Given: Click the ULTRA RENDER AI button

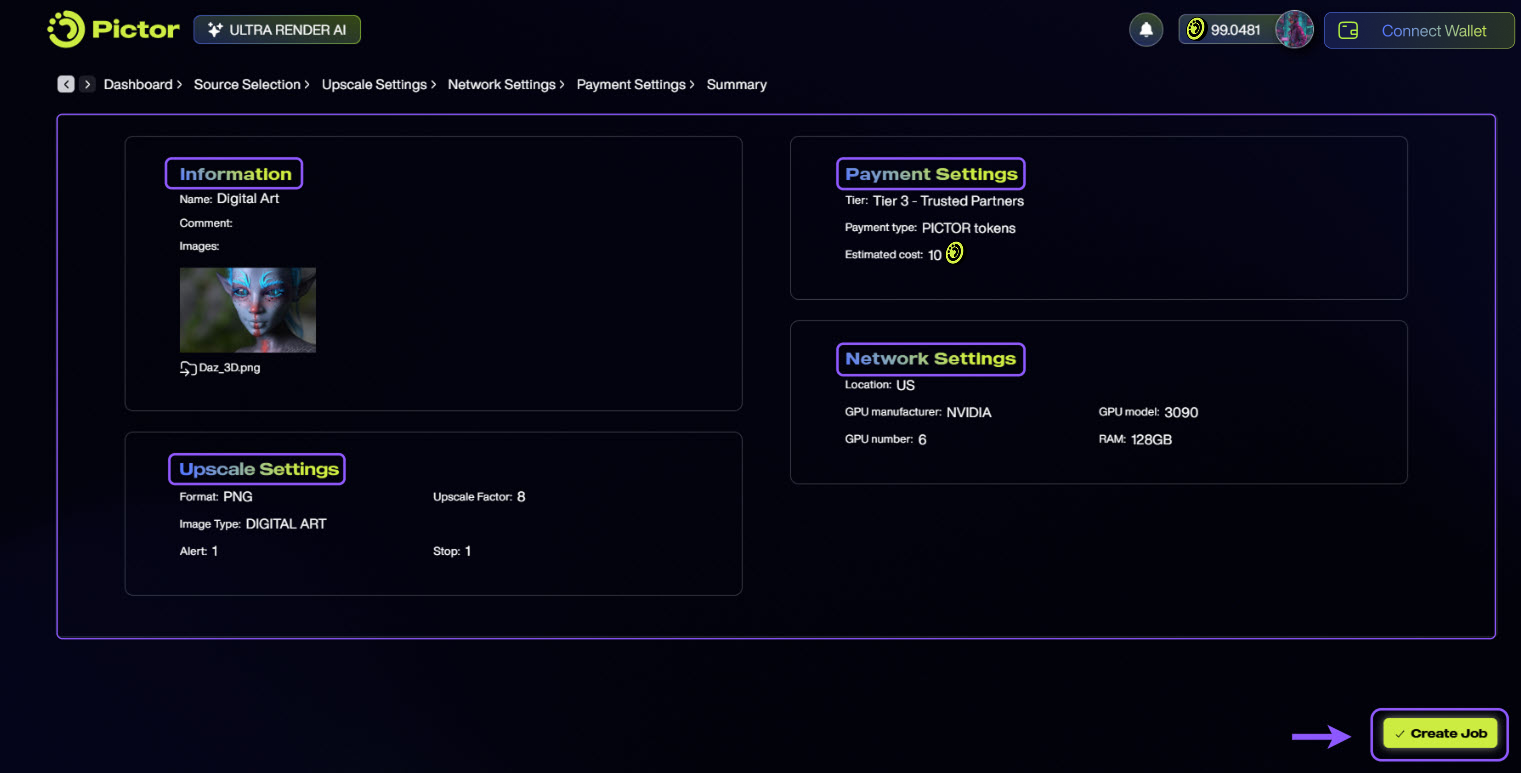Looking at the screenshot, I should (277, 30).
